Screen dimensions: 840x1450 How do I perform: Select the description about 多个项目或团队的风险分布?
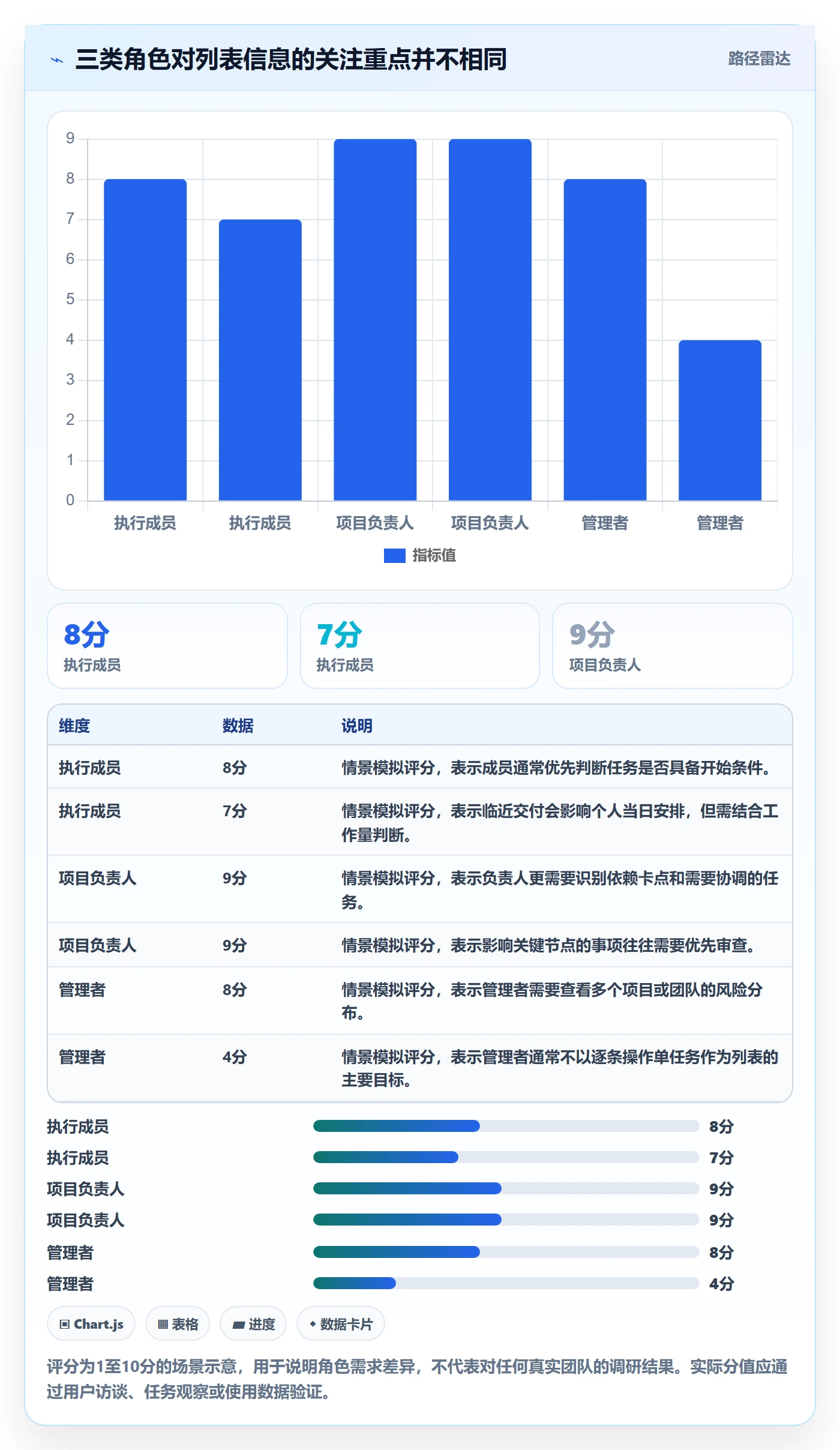click(552, 1001)
